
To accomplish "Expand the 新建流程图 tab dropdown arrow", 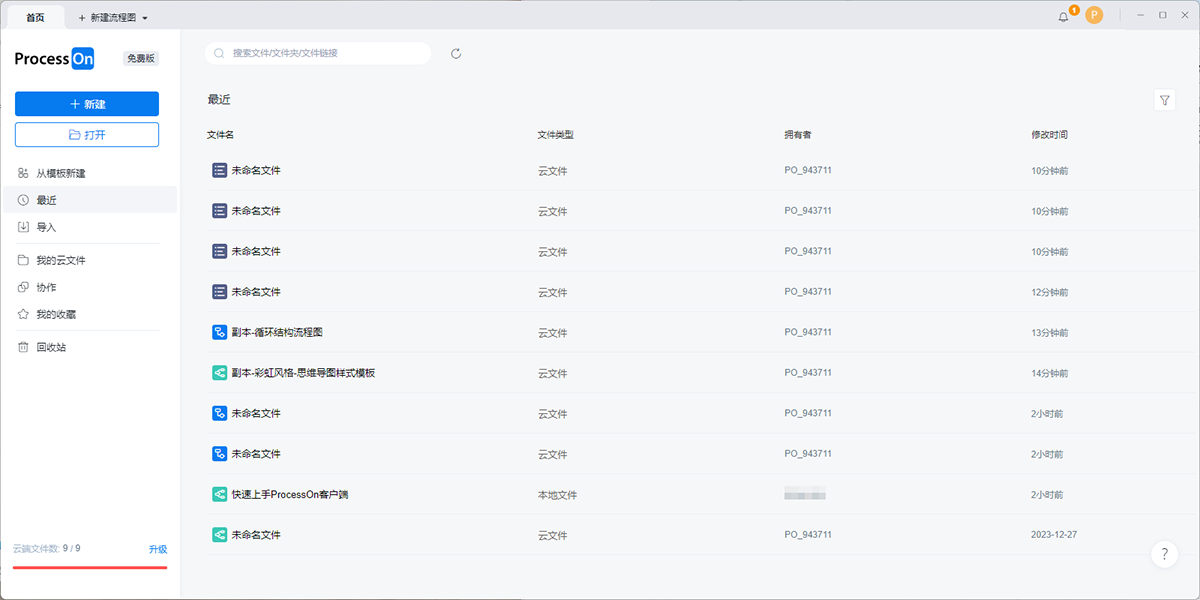I will pyautogui.click(x=146, y=19).
